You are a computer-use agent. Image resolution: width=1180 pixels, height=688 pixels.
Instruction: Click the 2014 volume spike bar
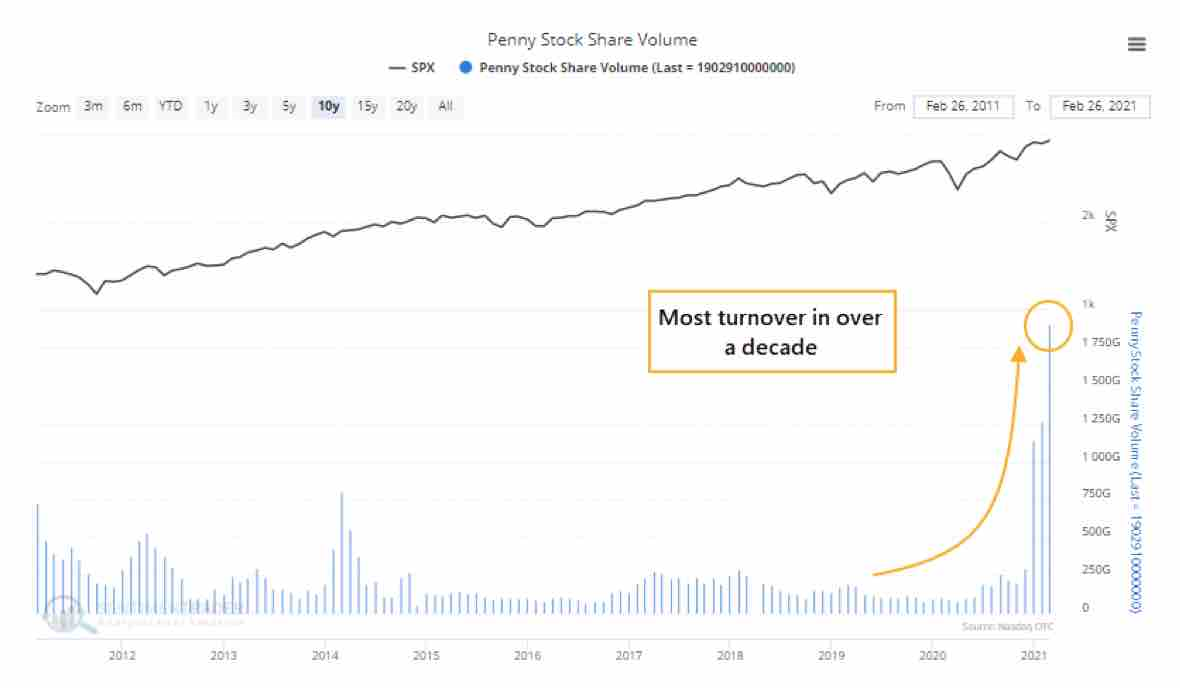tap(342, 552)
